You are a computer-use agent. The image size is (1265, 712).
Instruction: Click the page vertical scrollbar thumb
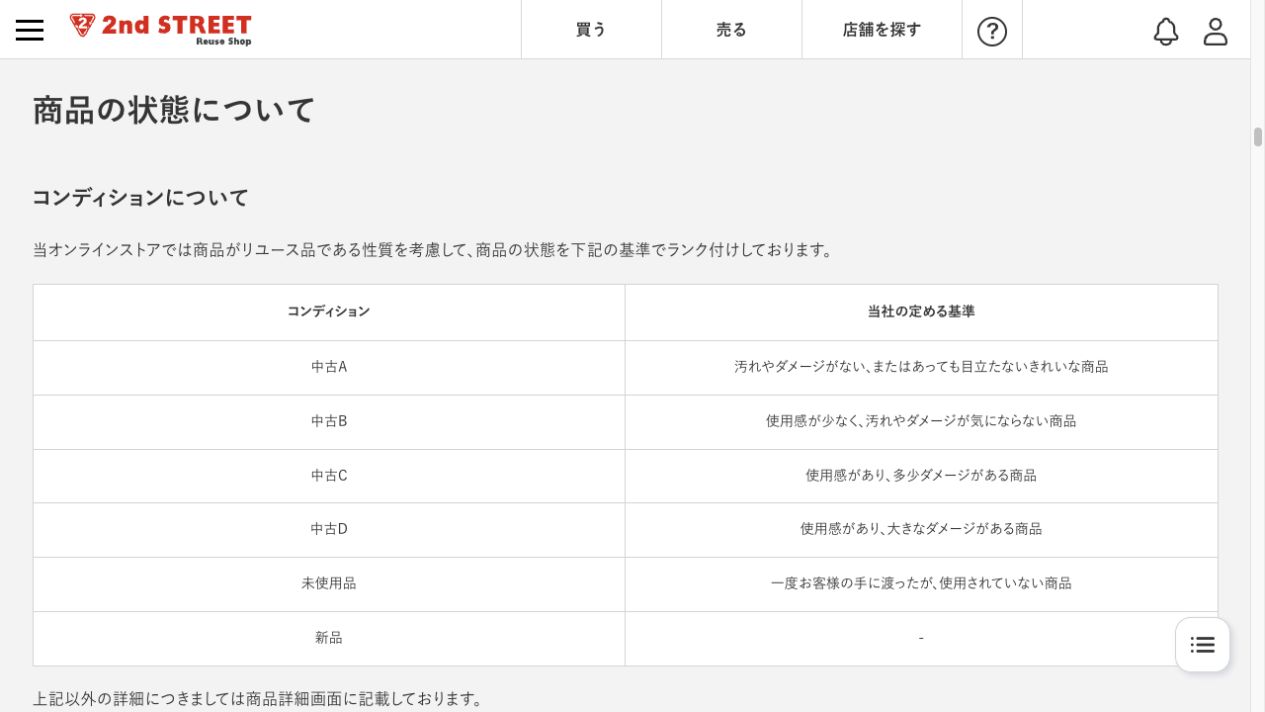(1258, 137)
